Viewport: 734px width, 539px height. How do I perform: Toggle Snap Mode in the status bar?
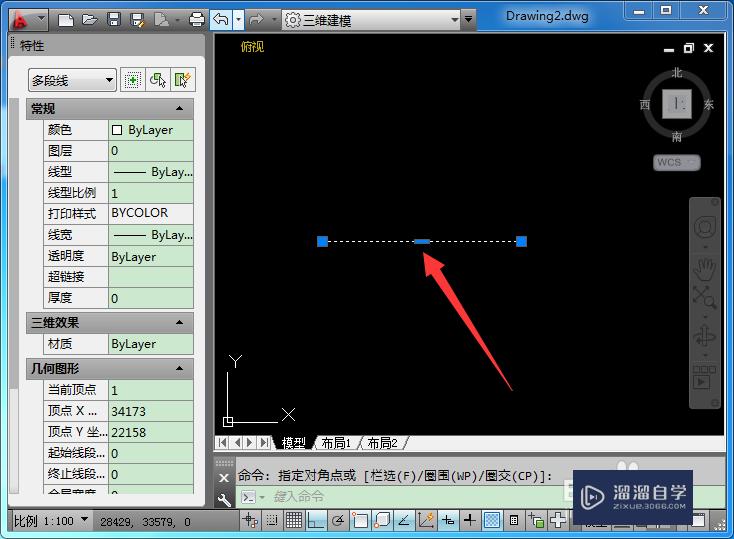[272, 520]
